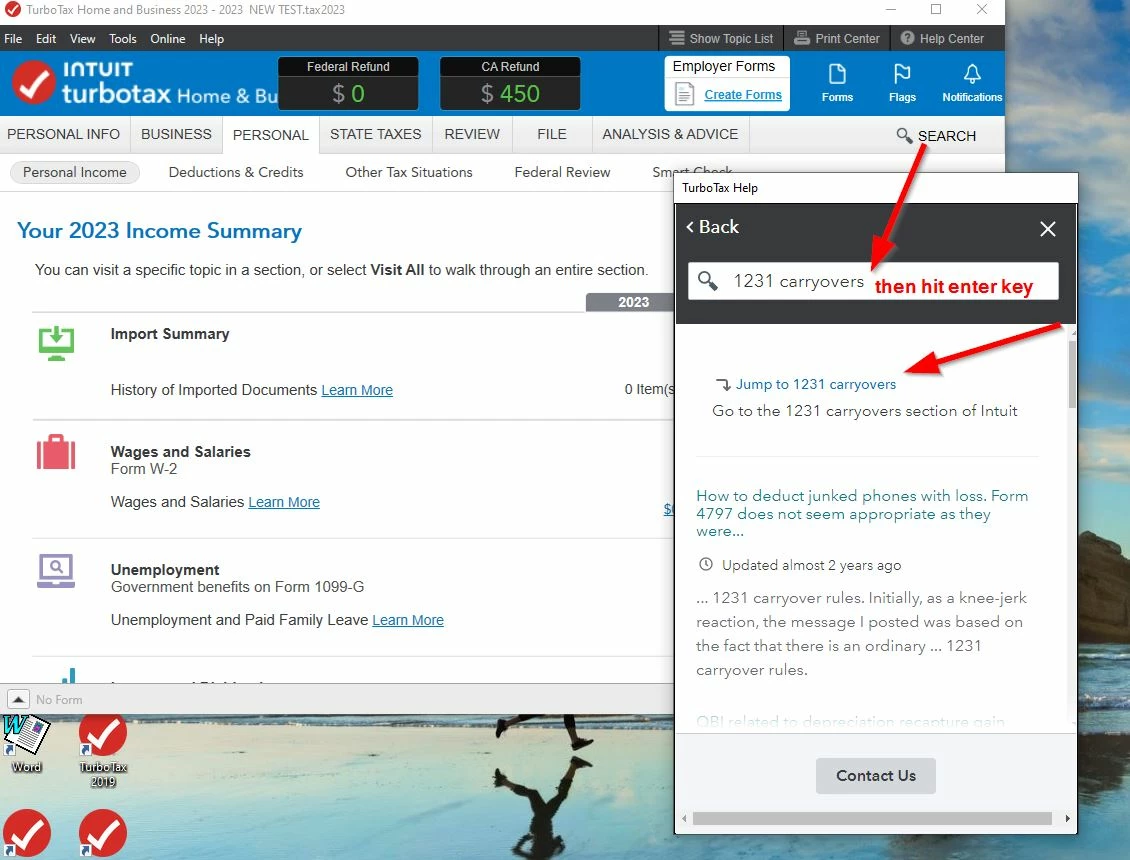This screenshot has width=1130, height=860.
Task: Open the Online menu
Action: (167, 38)
